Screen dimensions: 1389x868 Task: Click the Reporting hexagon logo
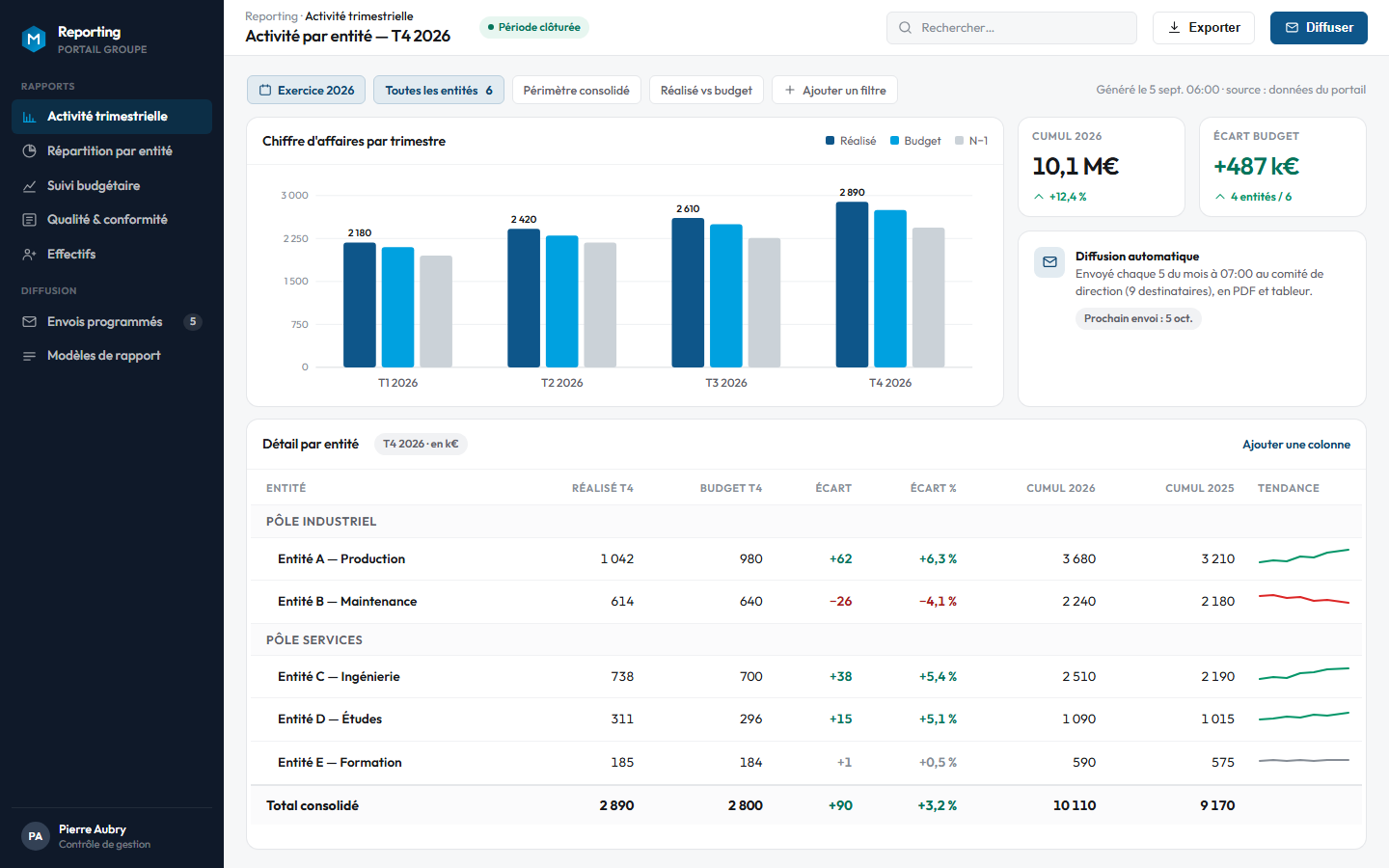tap(35, 39)
